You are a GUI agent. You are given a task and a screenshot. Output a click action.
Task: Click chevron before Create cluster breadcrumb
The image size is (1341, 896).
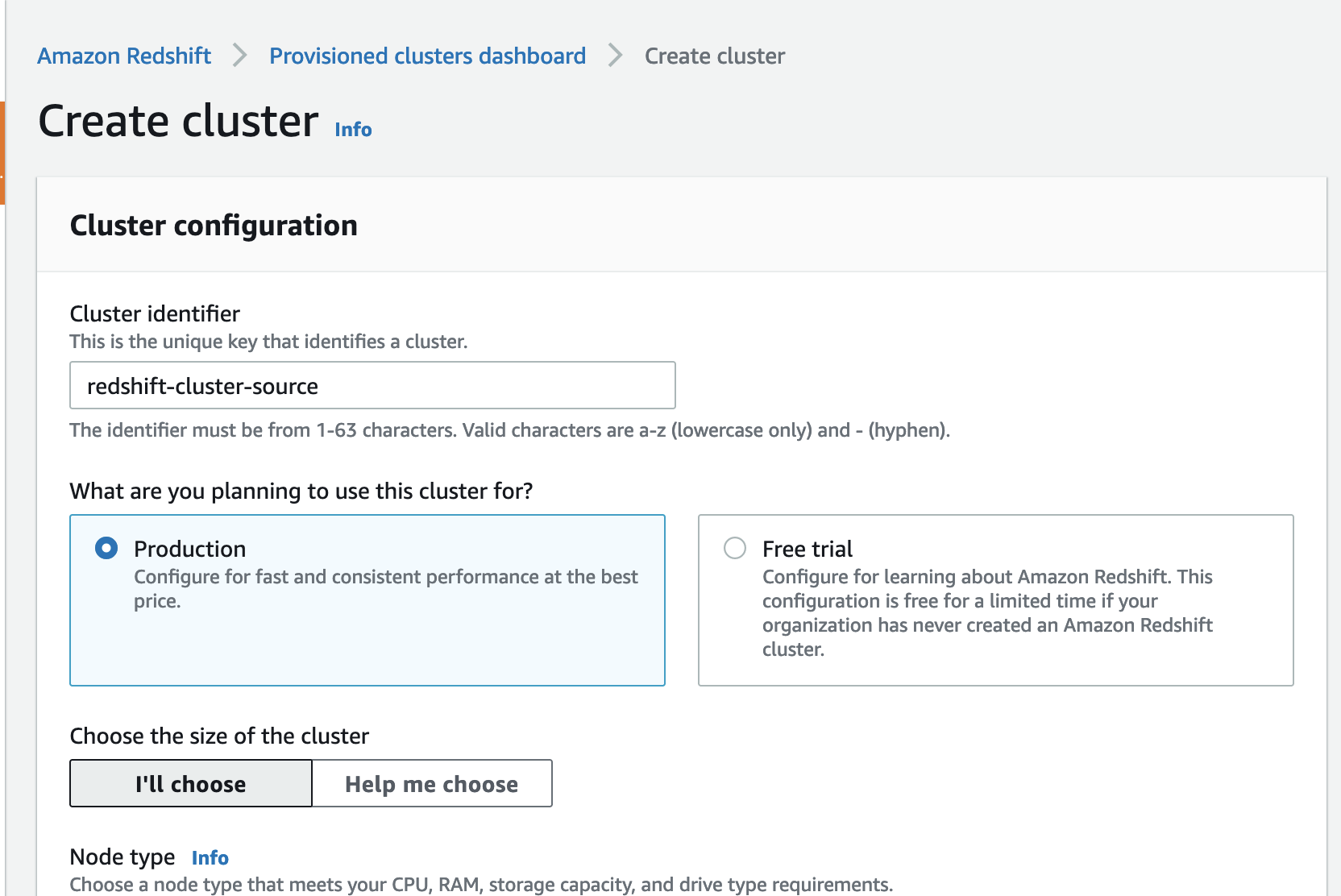click(615, 56)
